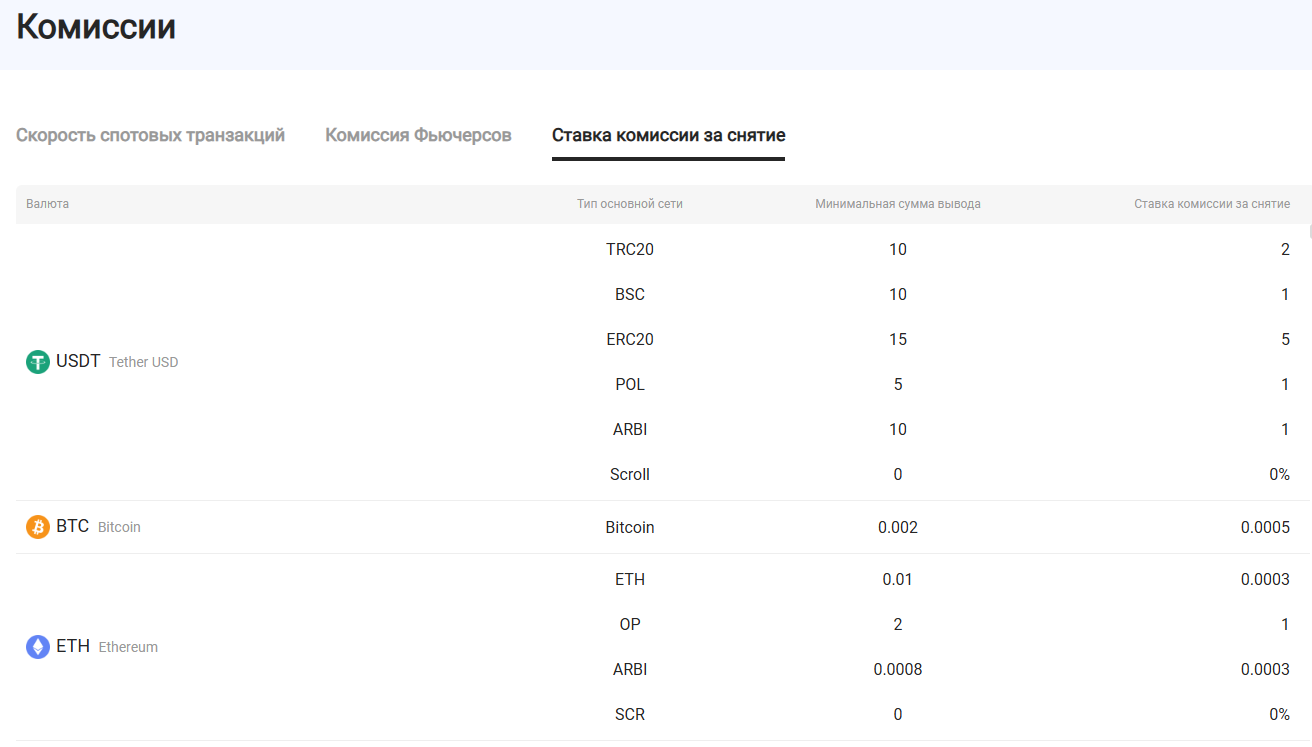Click the blue Ethereum coin icon
Image resolution: width=1312 pixels, height=747 pixels.
38,647
